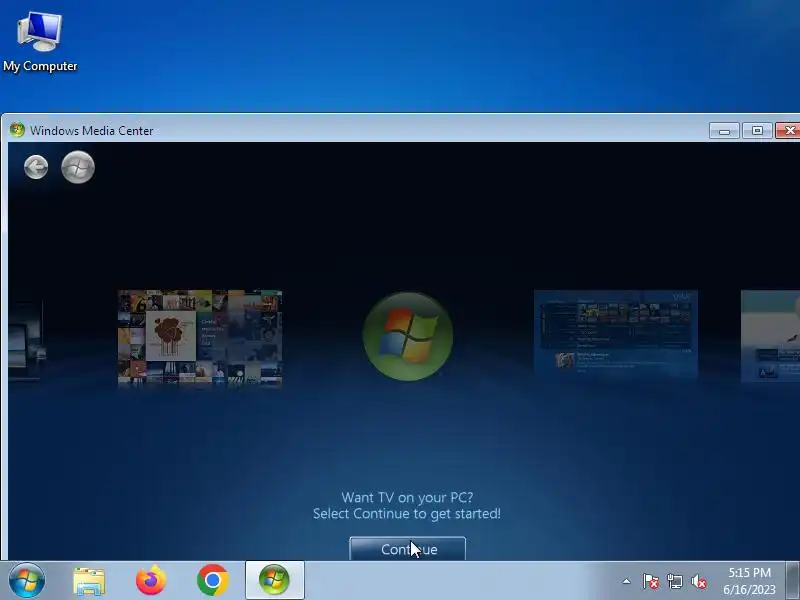Close the Windows Media Center window
Viewport: 800px width, 600px height.
click(788, 131)
